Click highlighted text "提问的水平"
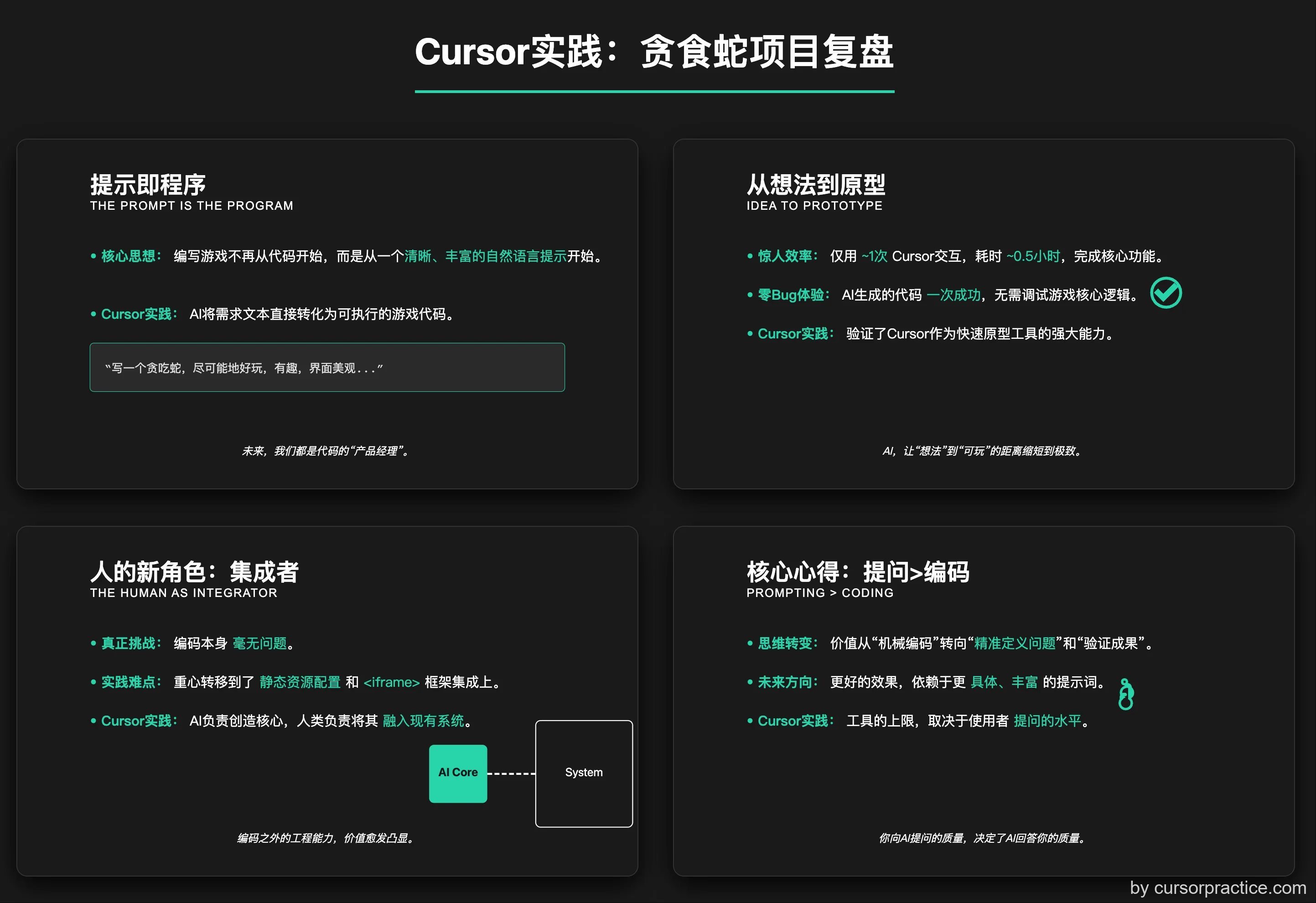This screenshot has height=903, width=1316. tap(1047, 721)
